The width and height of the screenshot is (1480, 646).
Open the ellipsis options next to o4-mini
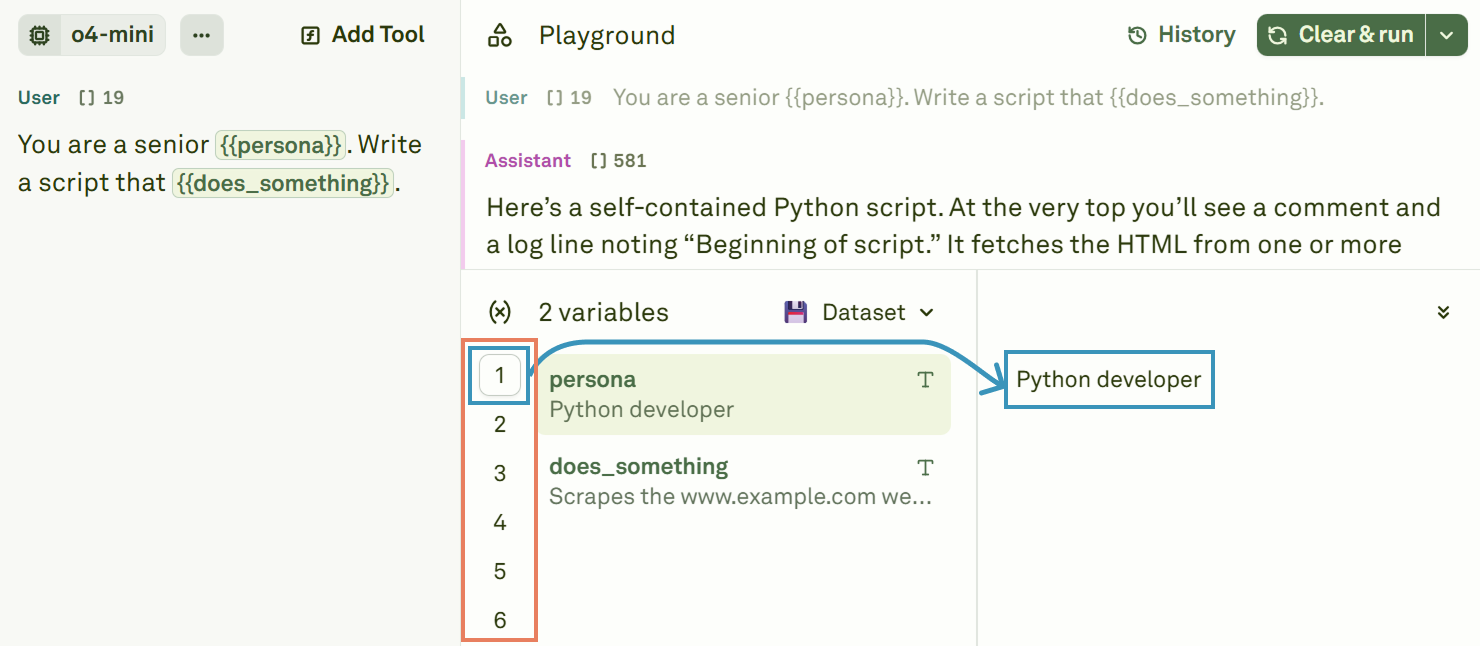(201, 34)
